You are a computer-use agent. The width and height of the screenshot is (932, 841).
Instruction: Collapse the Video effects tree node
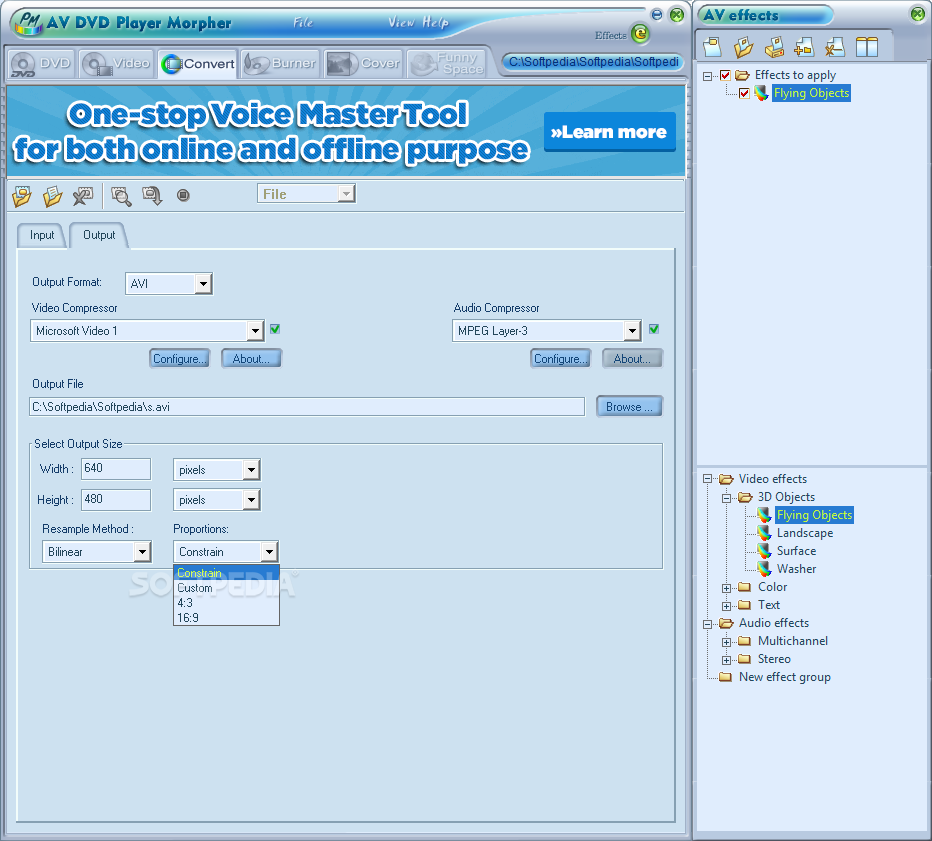pyautogui.click(x=707, y=479)
